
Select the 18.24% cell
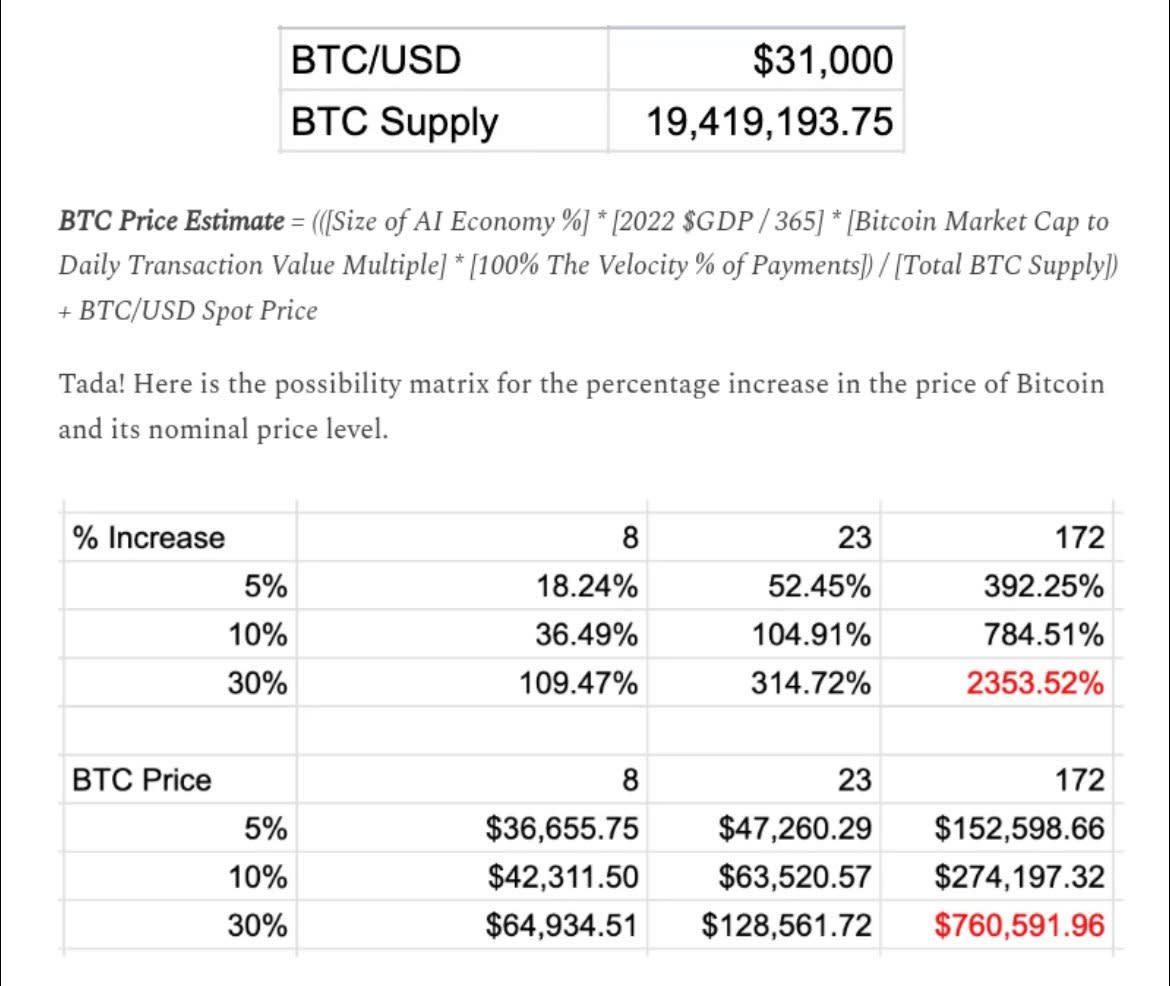tap(578, 587)
